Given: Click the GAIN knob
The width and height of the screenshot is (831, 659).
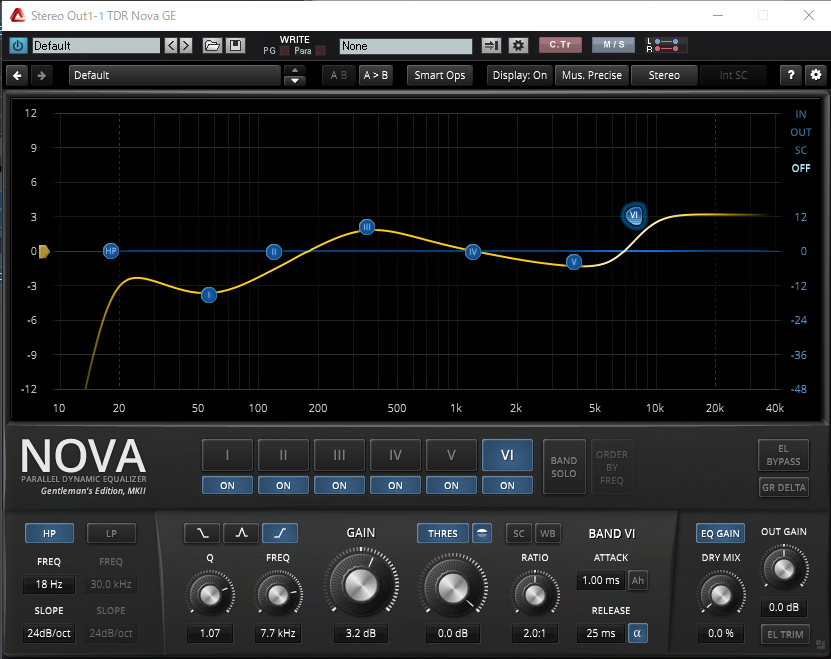Looking at the screenshot, I should pos(361,585).
